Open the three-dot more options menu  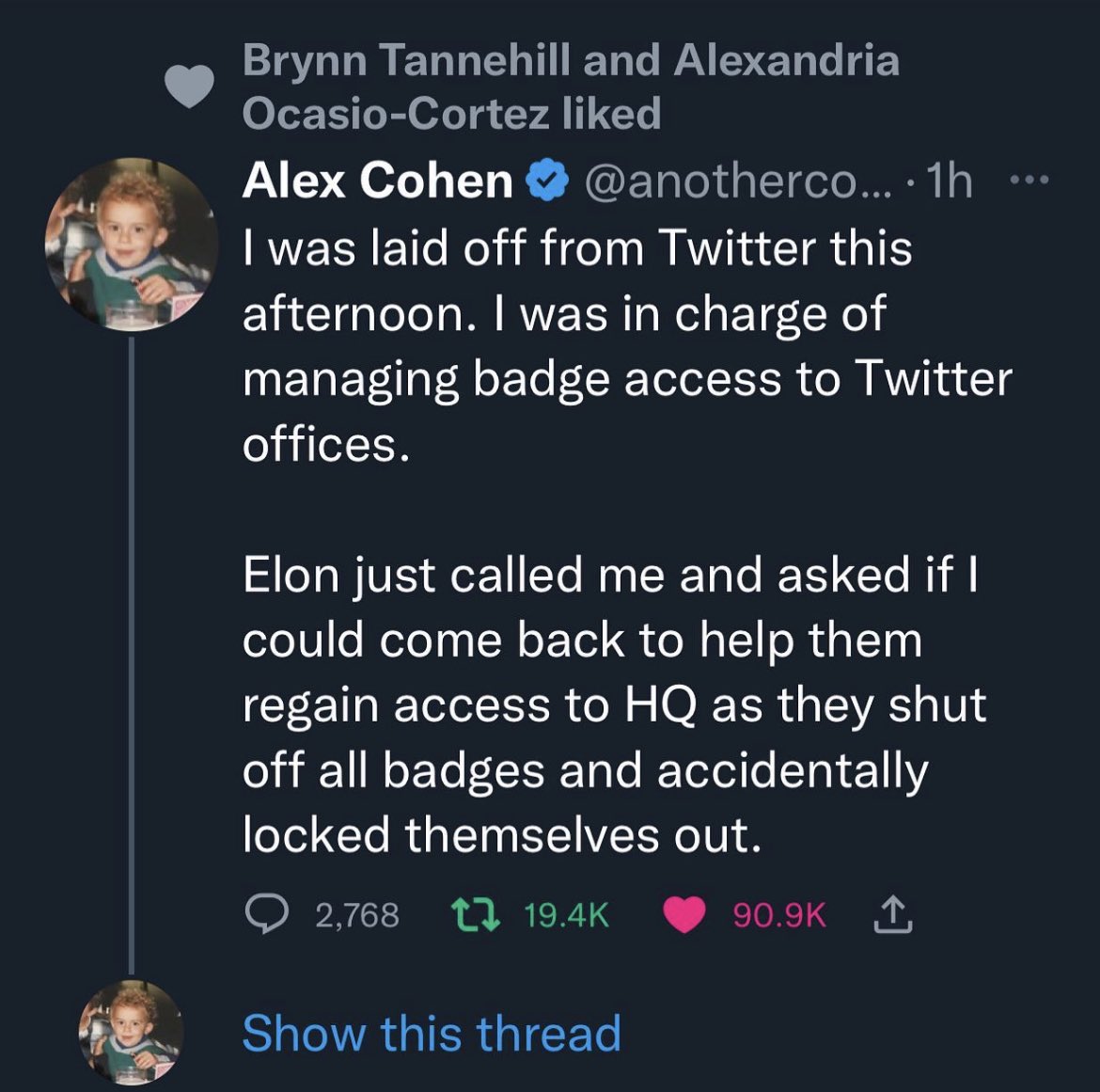1029,181
